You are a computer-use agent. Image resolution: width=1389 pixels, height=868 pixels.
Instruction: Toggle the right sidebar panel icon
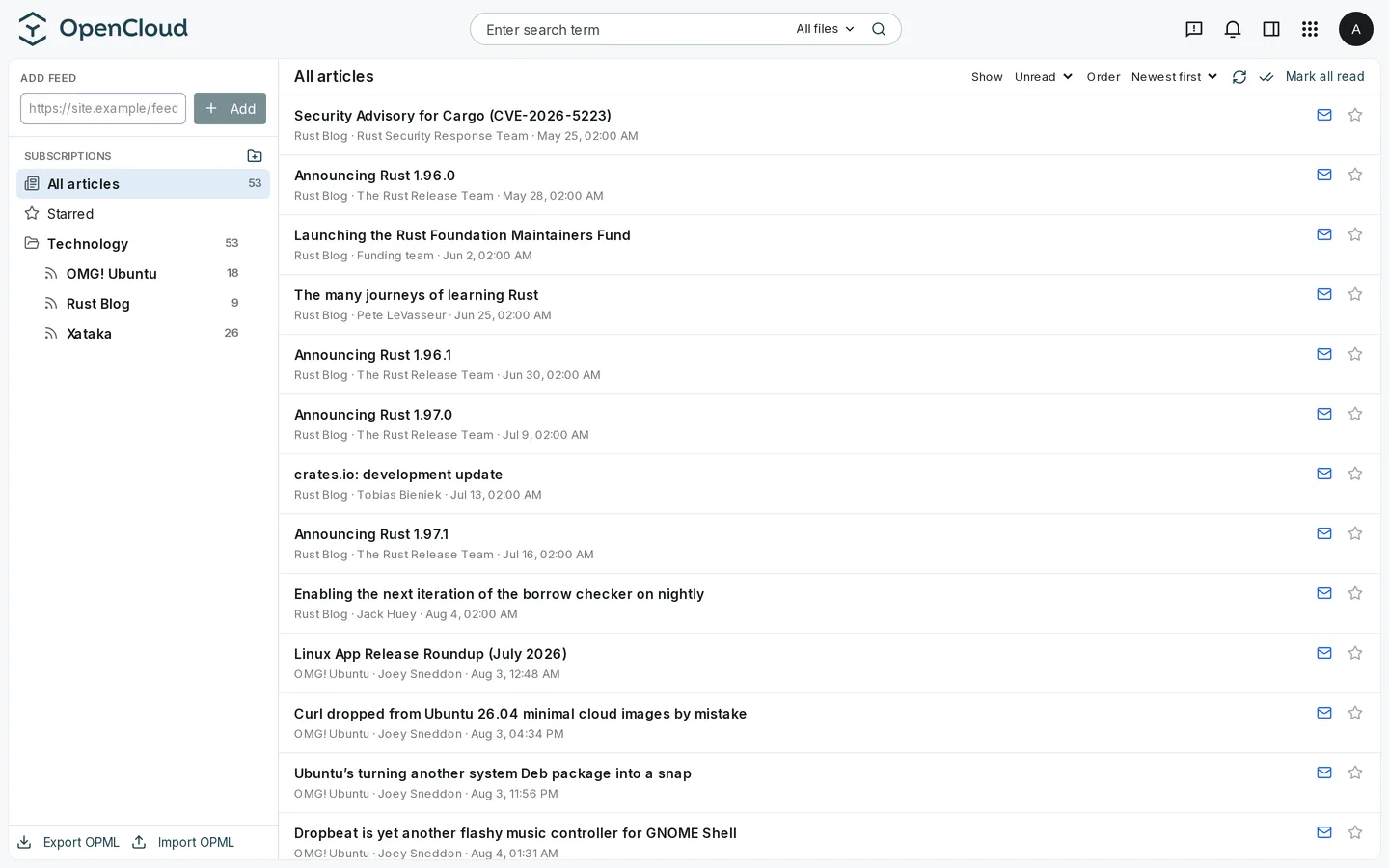click(x=1271, y=29)
